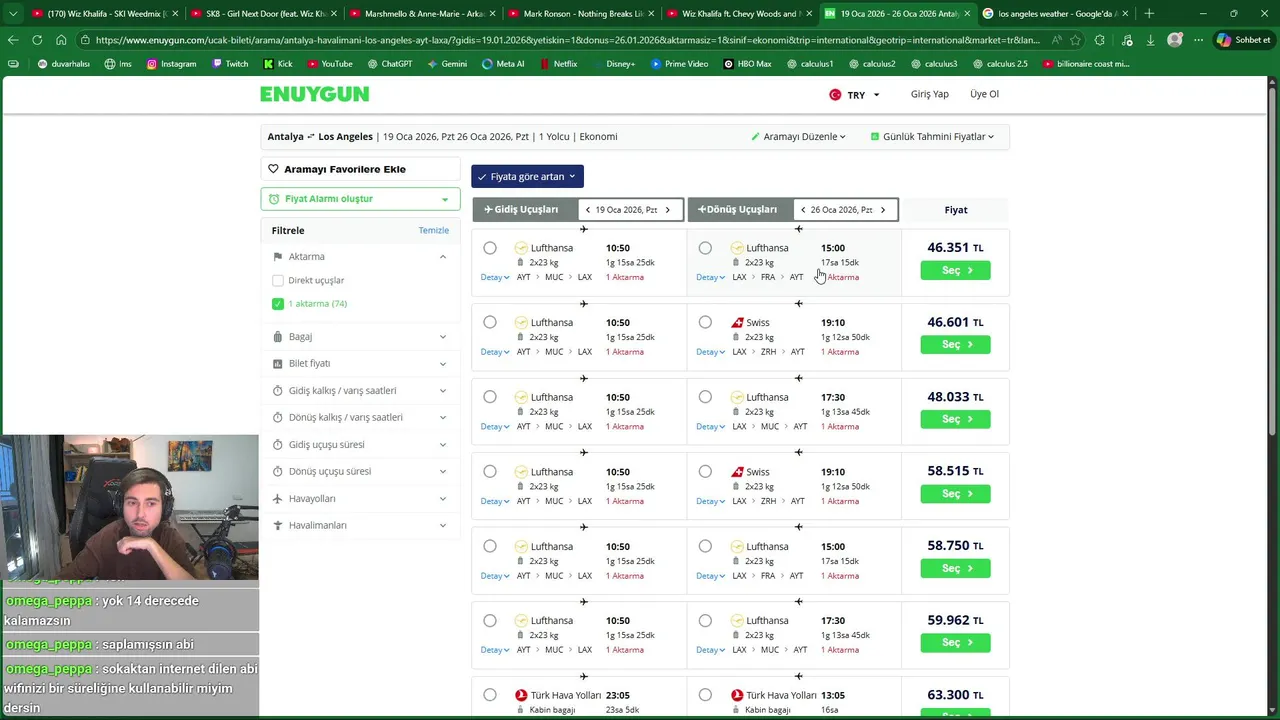1280x720 pixels.
Task: Click the browser address bar URL
Action: (567, 40)
